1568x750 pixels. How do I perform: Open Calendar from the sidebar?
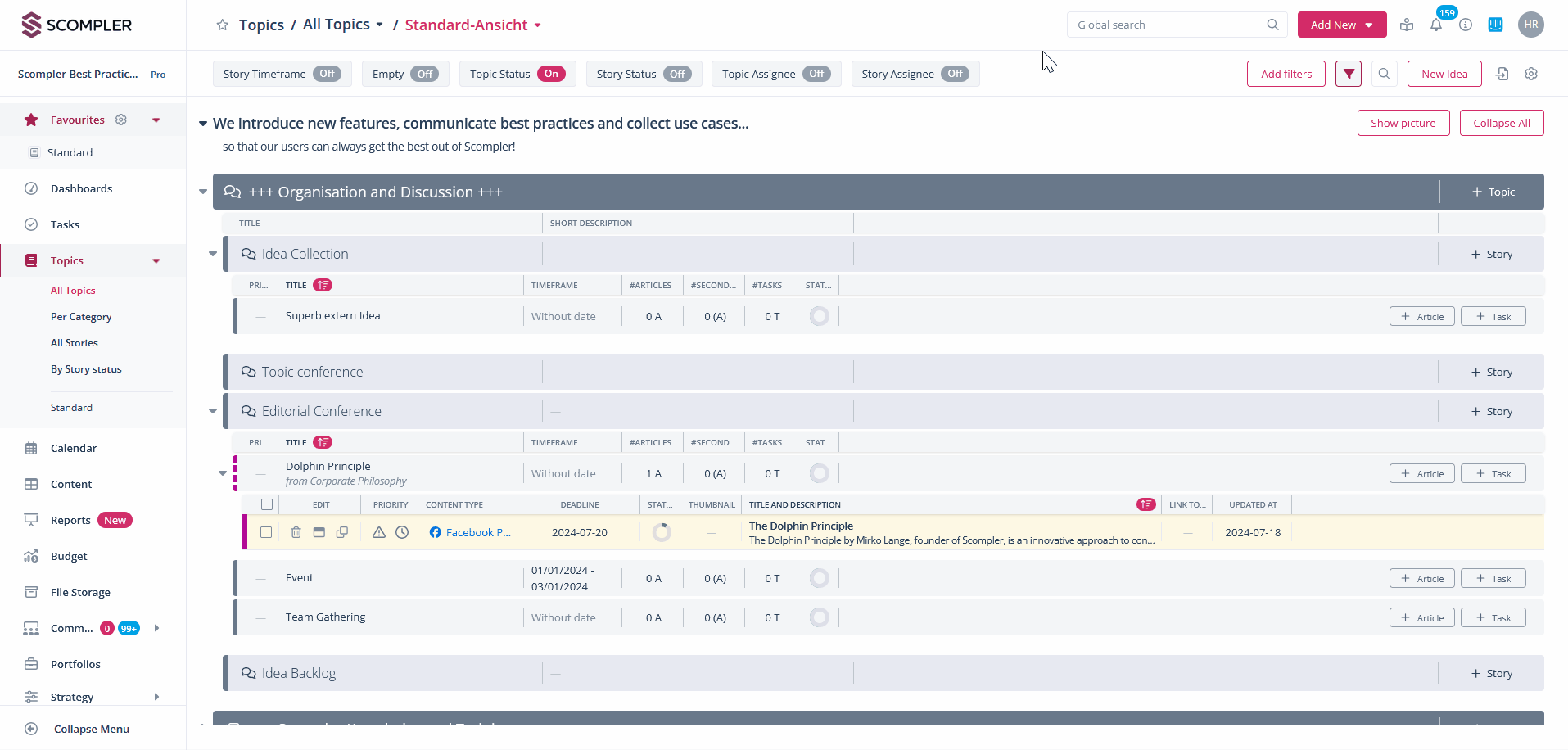point(74,448)
